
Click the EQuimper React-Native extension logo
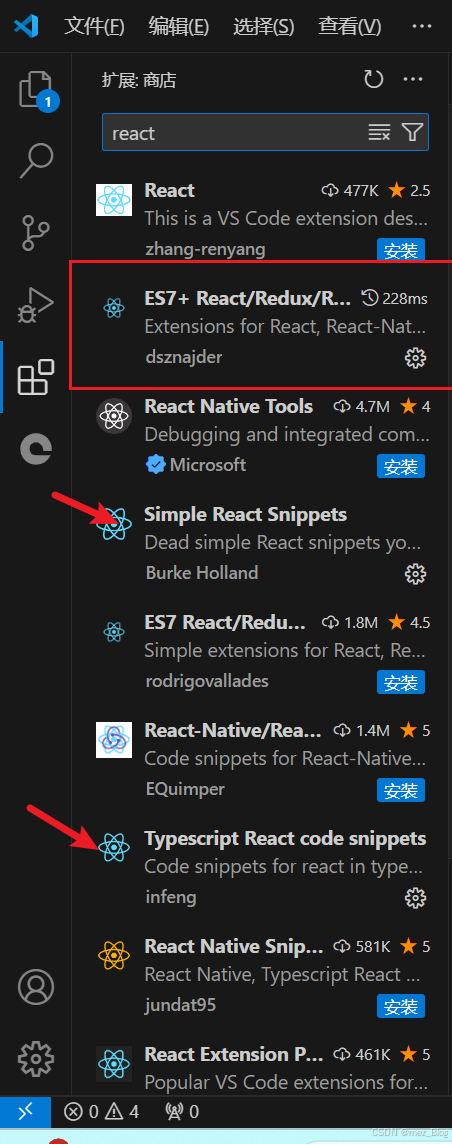click(114, 740)
